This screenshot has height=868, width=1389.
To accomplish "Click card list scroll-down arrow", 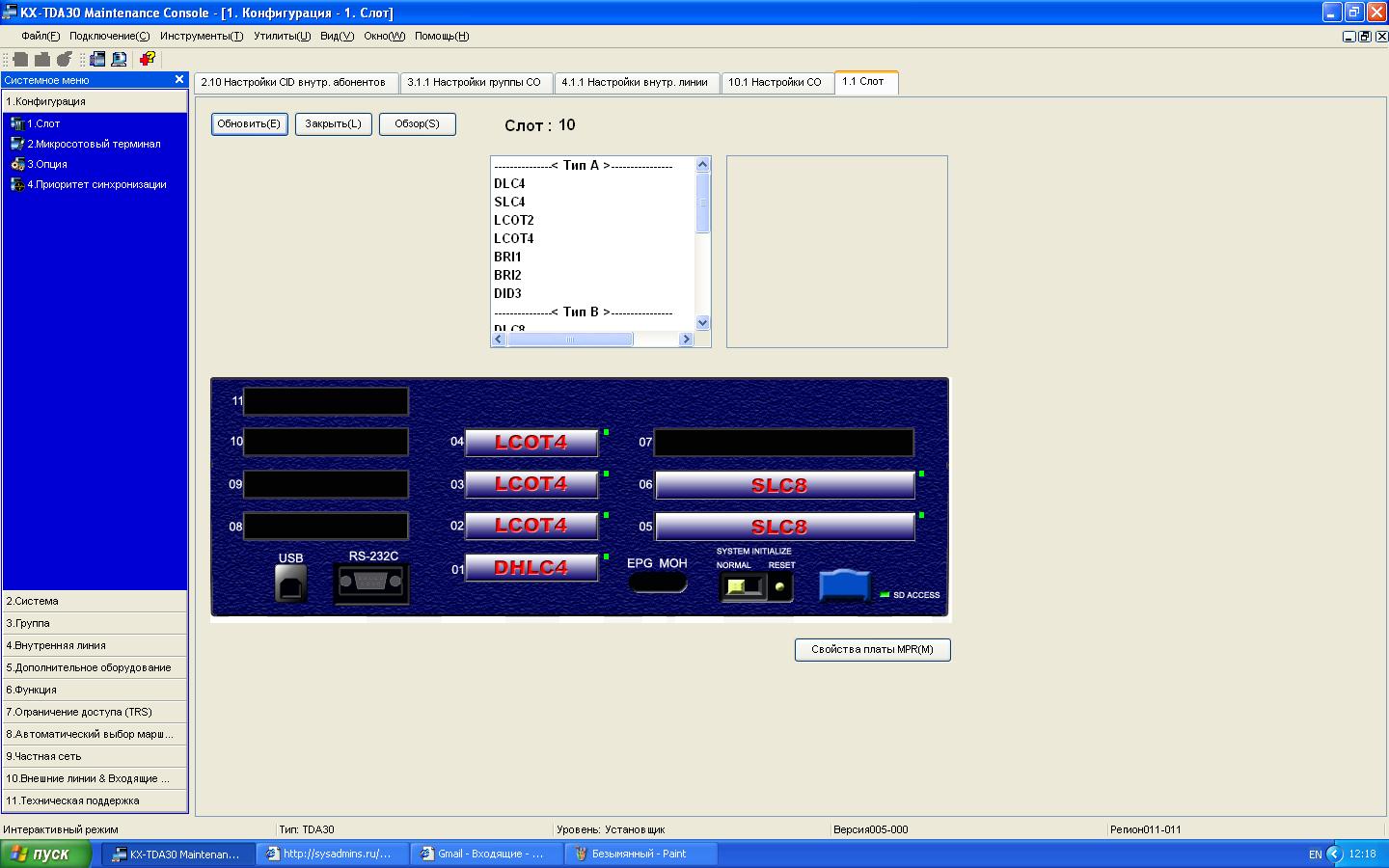I will (702, 323).
